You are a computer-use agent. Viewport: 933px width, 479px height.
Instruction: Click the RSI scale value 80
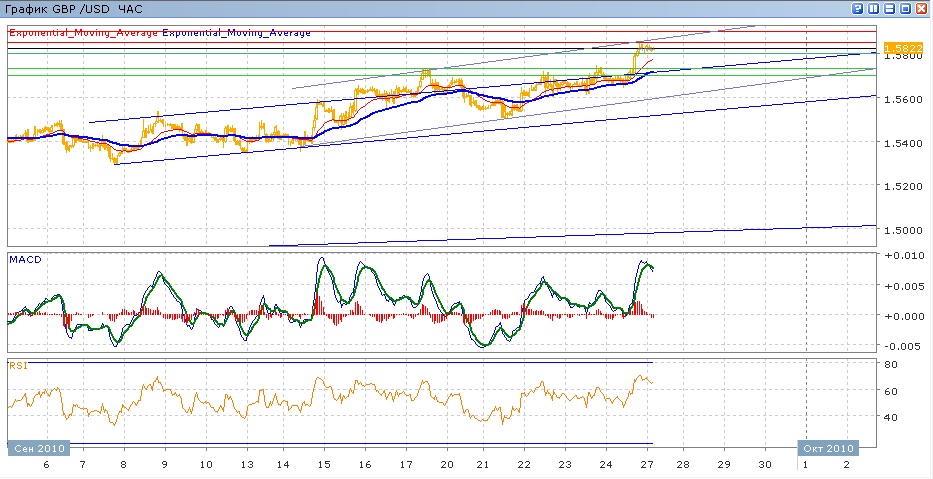pyautogui.click(x=892, y=364)
